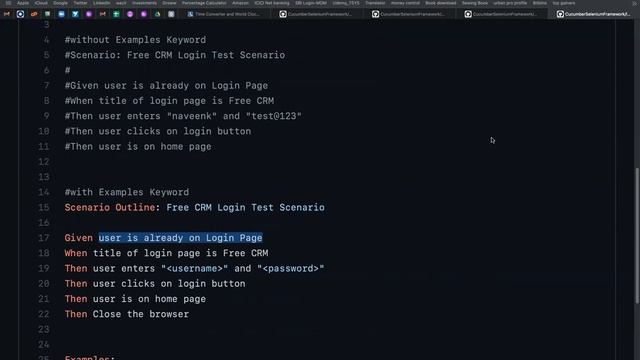Click the bookmarks bar sidebar icon left of Apple
The width and height of the screenshot is (640, 360).
pyautogui.click(x=8, y=3)
